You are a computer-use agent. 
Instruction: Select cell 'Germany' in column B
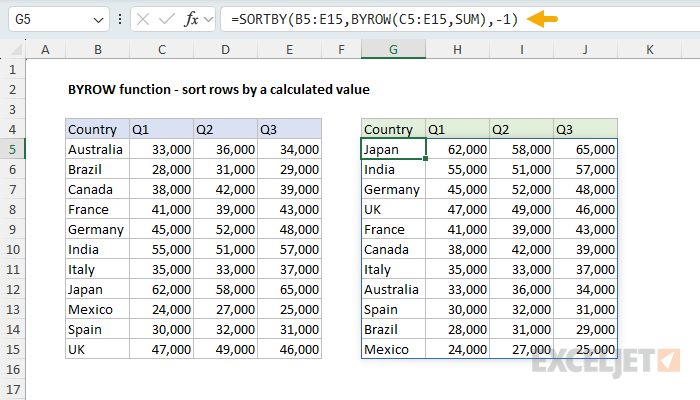tap(97, 229)
